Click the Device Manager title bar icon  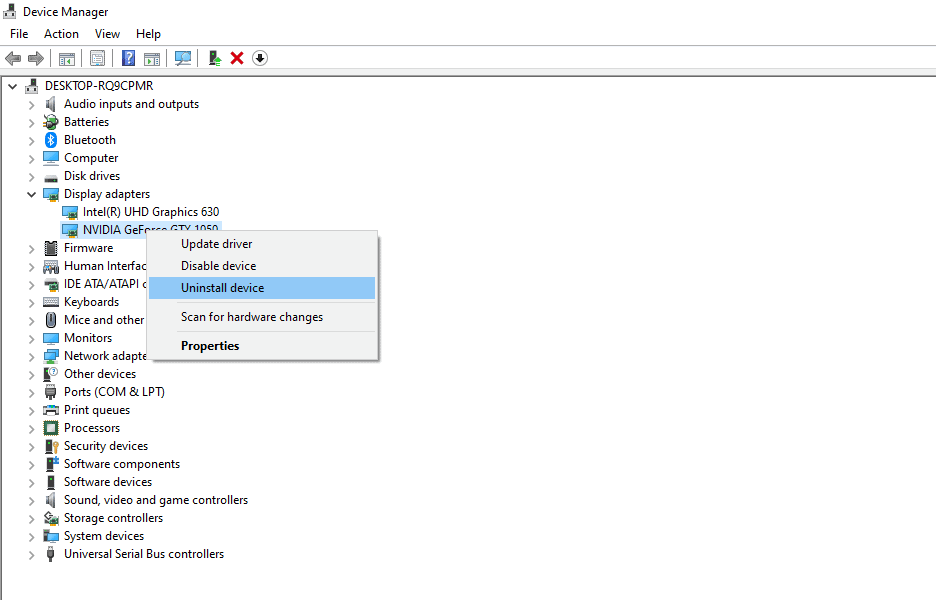click(x=10, y=11)
